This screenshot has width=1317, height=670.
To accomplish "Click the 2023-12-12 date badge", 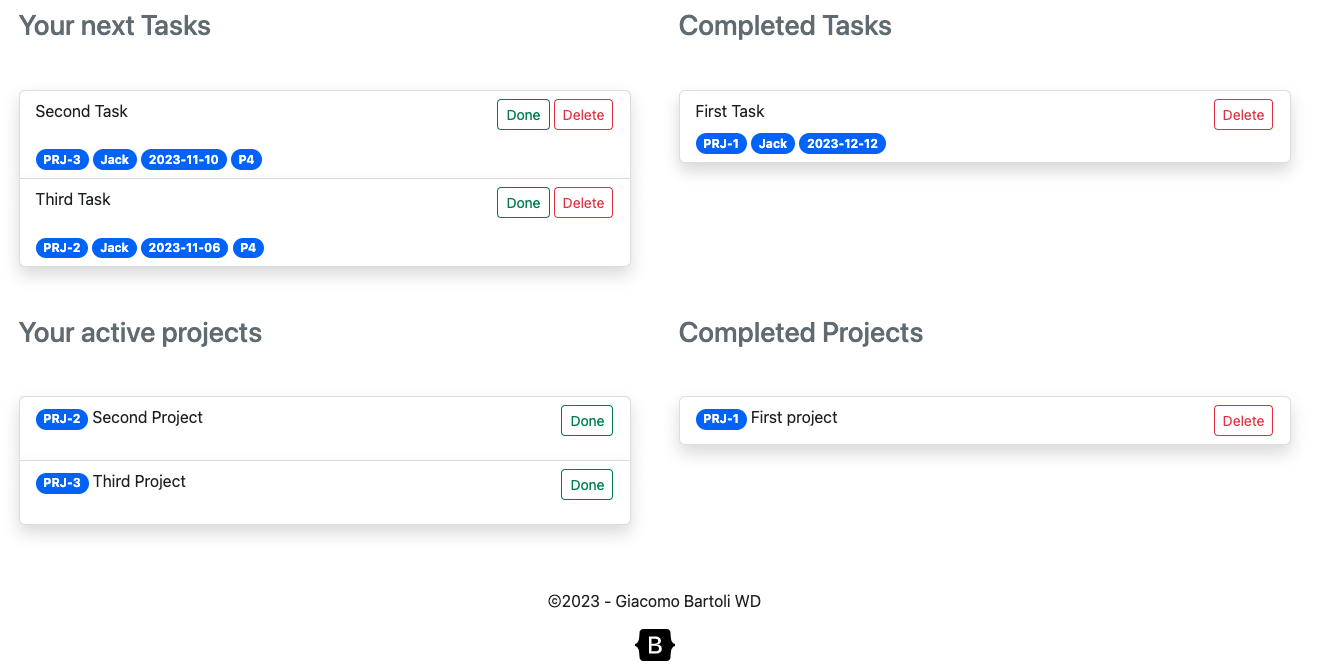I will click(842, 144).
